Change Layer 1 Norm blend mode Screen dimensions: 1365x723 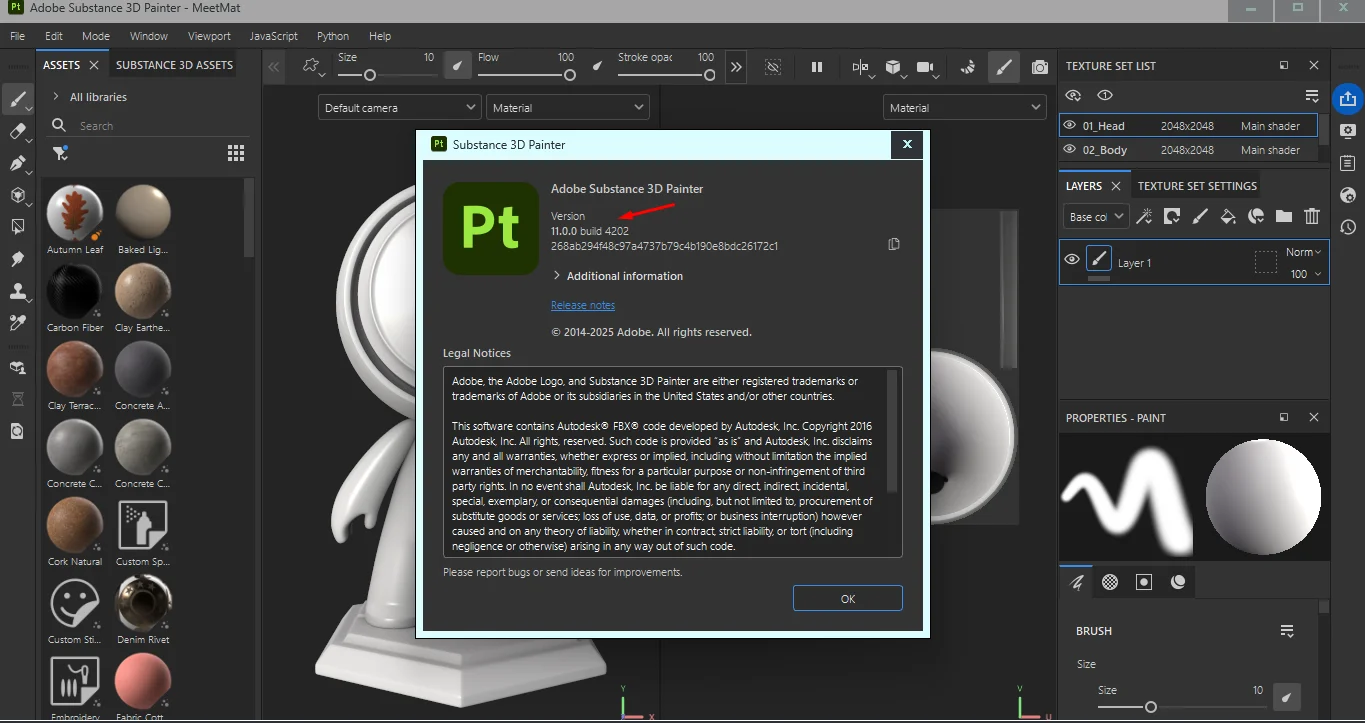1304,252
